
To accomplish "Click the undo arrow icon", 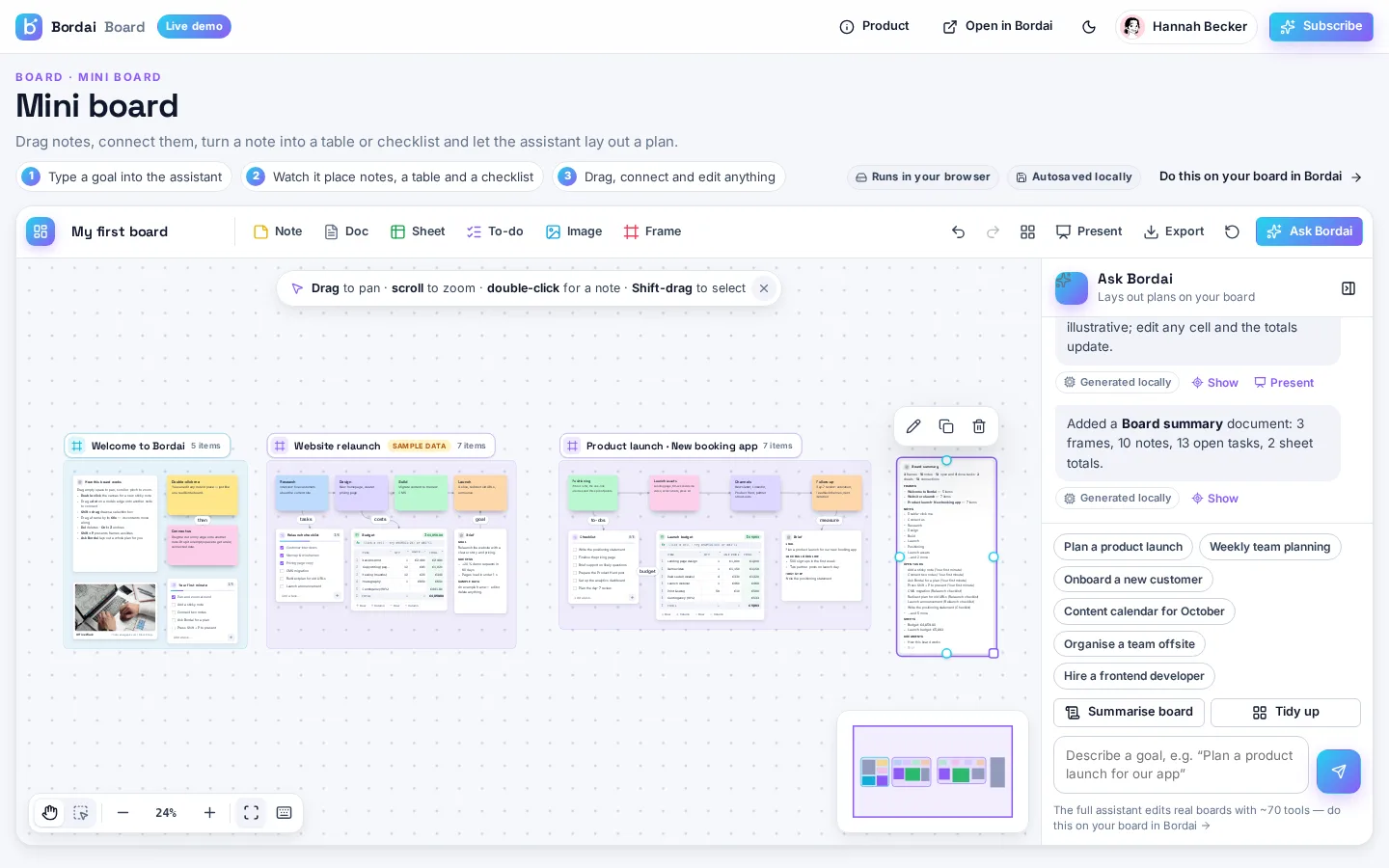I will [x=958, y=232].
